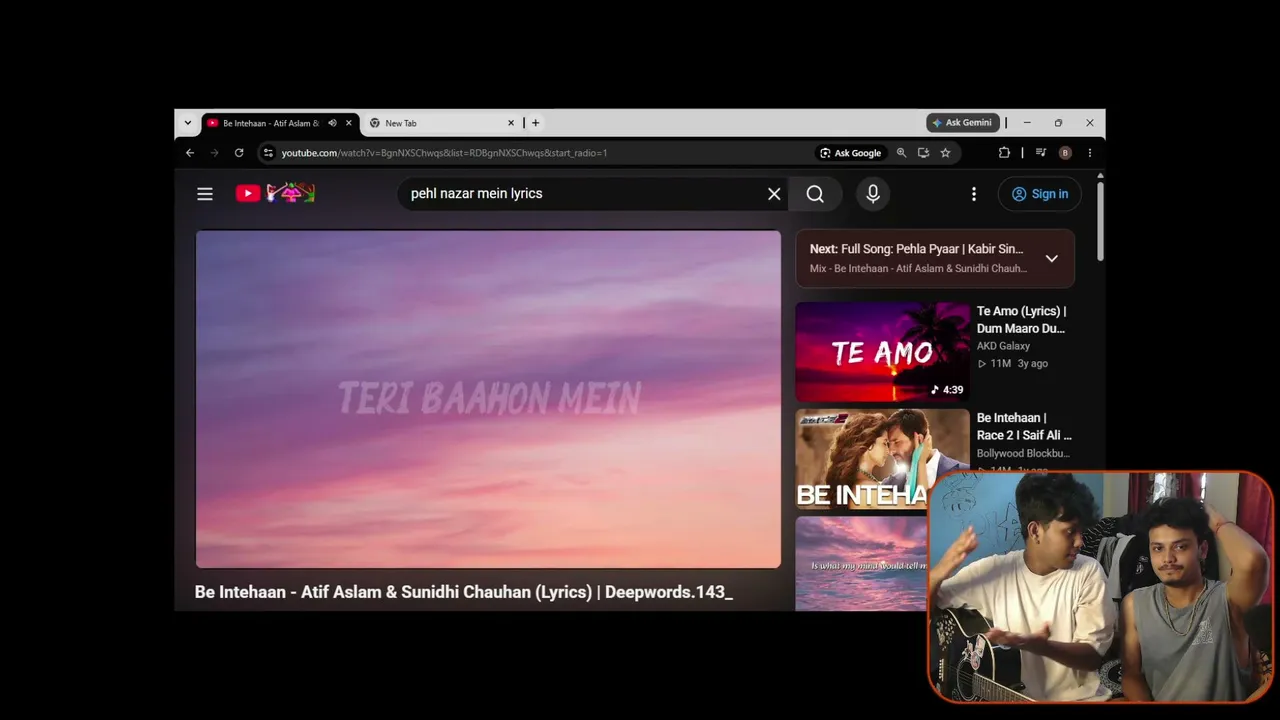Image resolution: width=1280 pixels, height=720 pixels.
Task: Open YouTube settings three-dot menu
Action: click(x=974, y=194)
